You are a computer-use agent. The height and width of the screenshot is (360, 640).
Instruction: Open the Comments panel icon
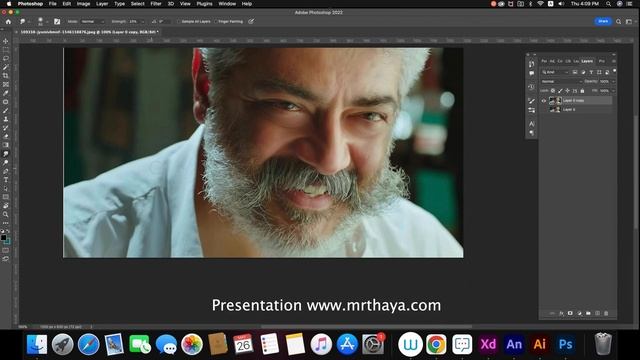click(x=531, y=73)
